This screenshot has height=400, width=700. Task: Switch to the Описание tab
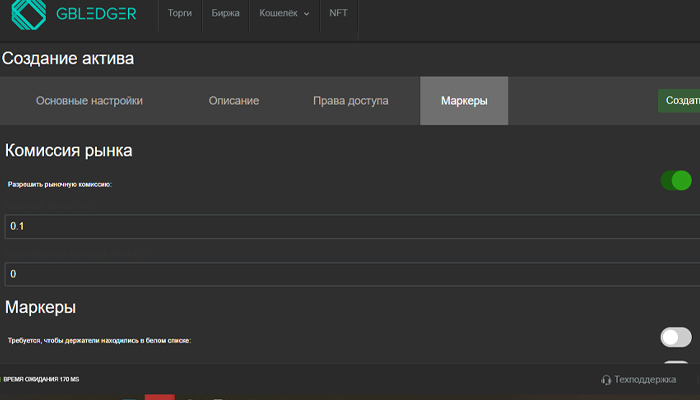pos(234,101)
